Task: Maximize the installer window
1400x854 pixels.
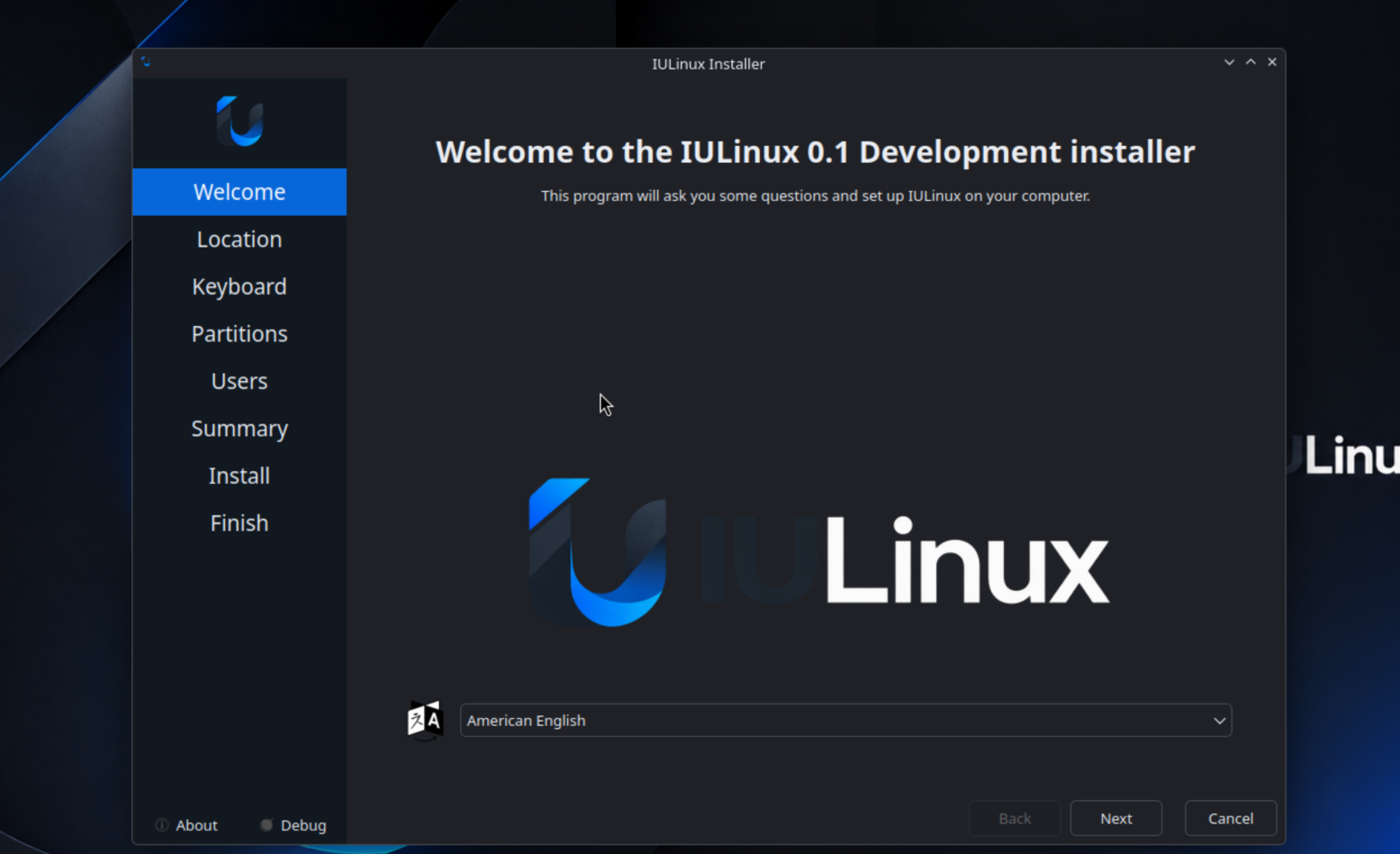Action: point(1251,62)
